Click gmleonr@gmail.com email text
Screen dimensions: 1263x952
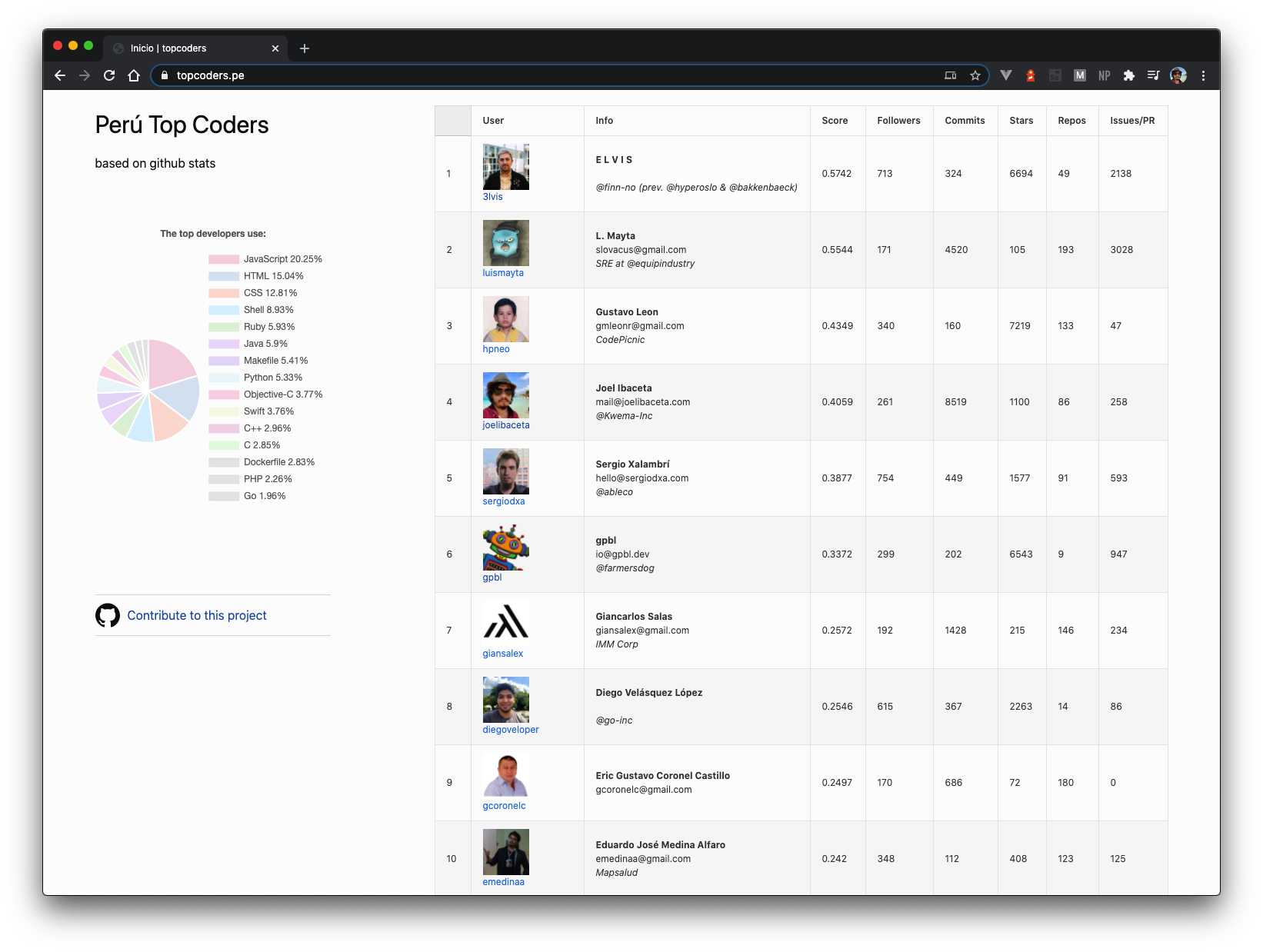tap(640, 326)
